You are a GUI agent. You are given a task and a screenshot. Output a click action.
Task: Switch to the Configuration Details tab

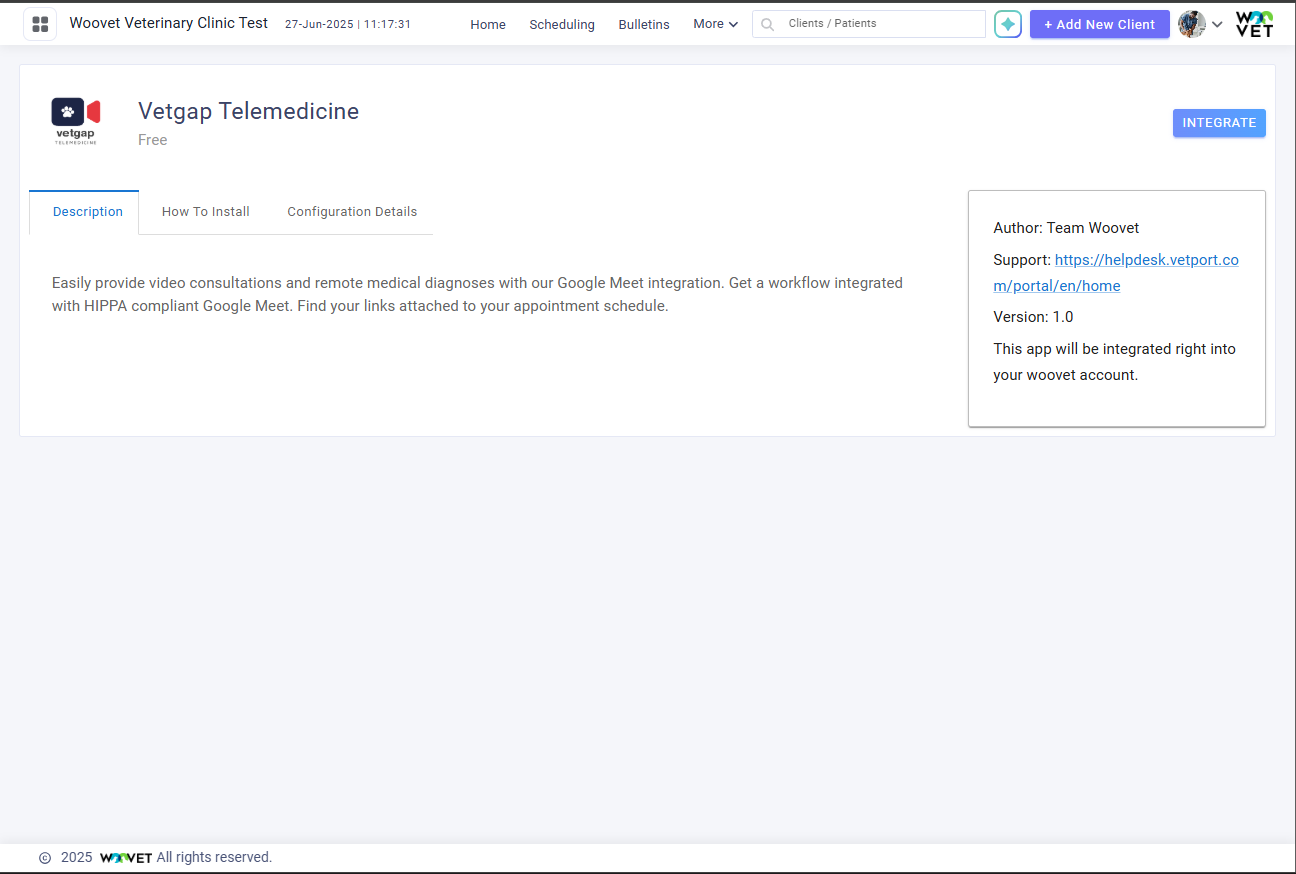[352, 212]
